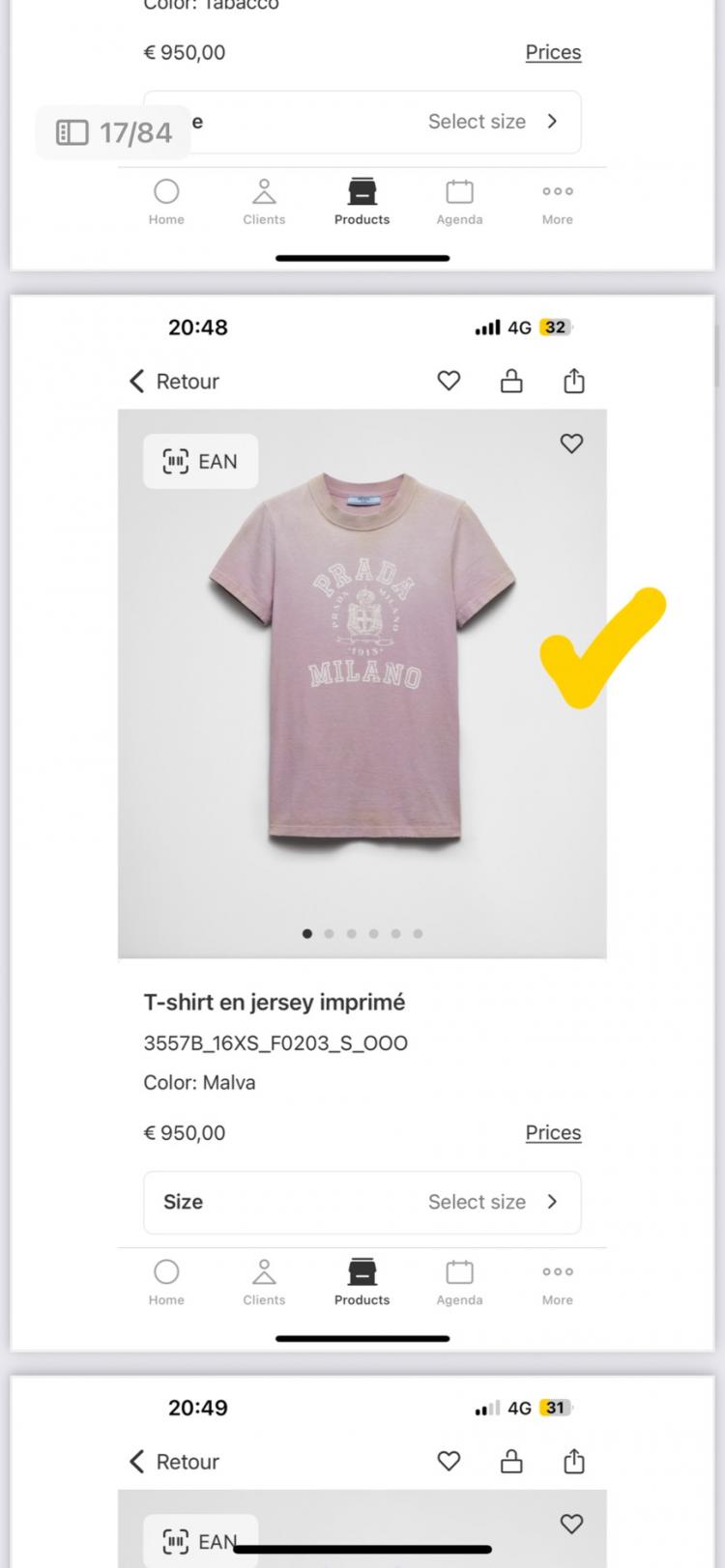Open Clients tab in middle navigation bar
This screenshot has height=1568, width=725.
point(264,1282)
